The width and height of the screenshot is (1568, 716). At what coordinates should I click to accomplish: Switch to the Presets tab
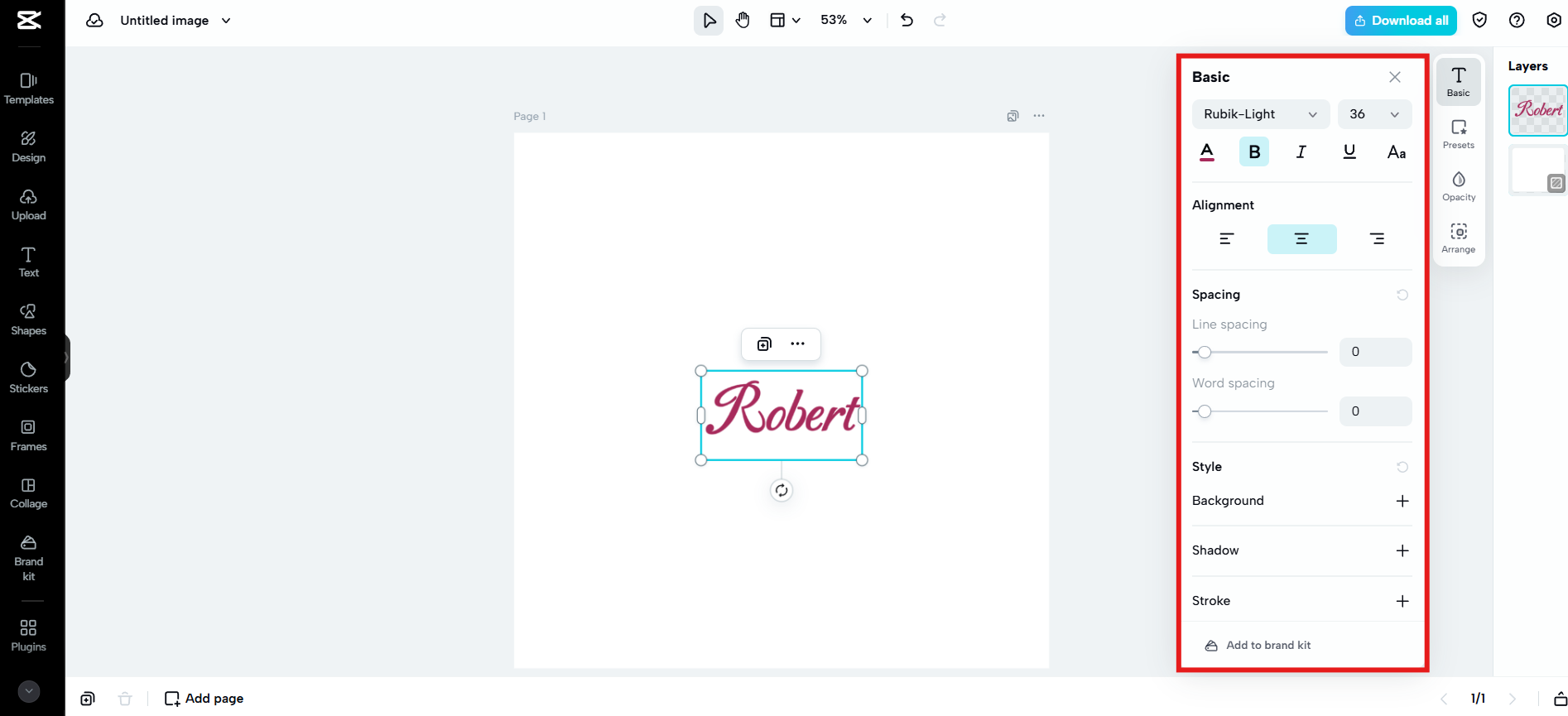(x=1459, y=134)
